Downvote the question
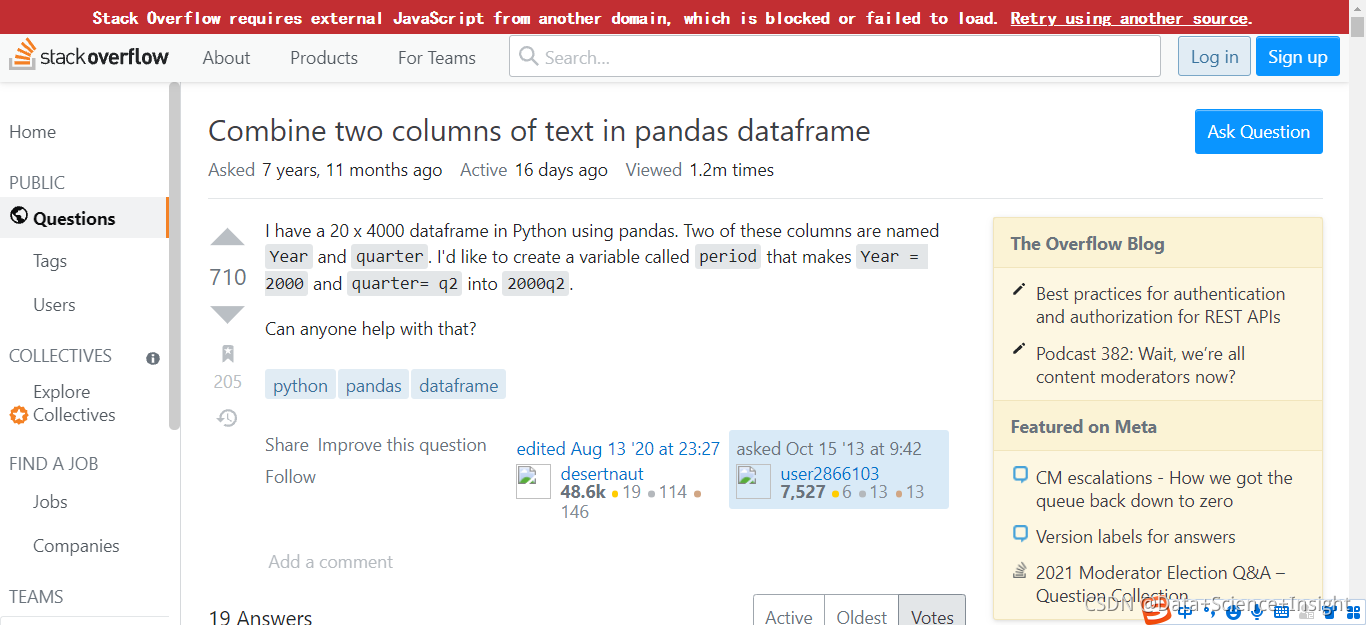Viewport: 1366px width, 625px height. (227, 315)
